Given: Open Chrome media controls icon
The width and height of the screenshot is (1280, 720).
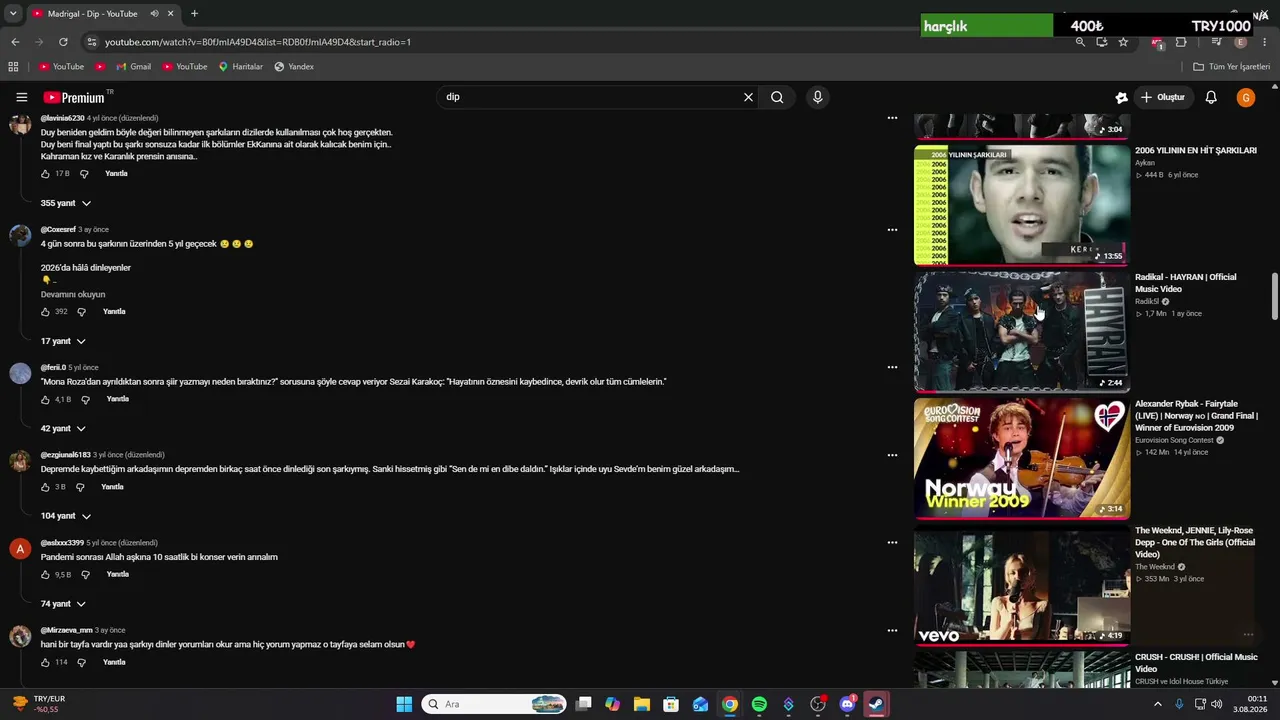Looking at the screenshot, I should (1216, 42).
